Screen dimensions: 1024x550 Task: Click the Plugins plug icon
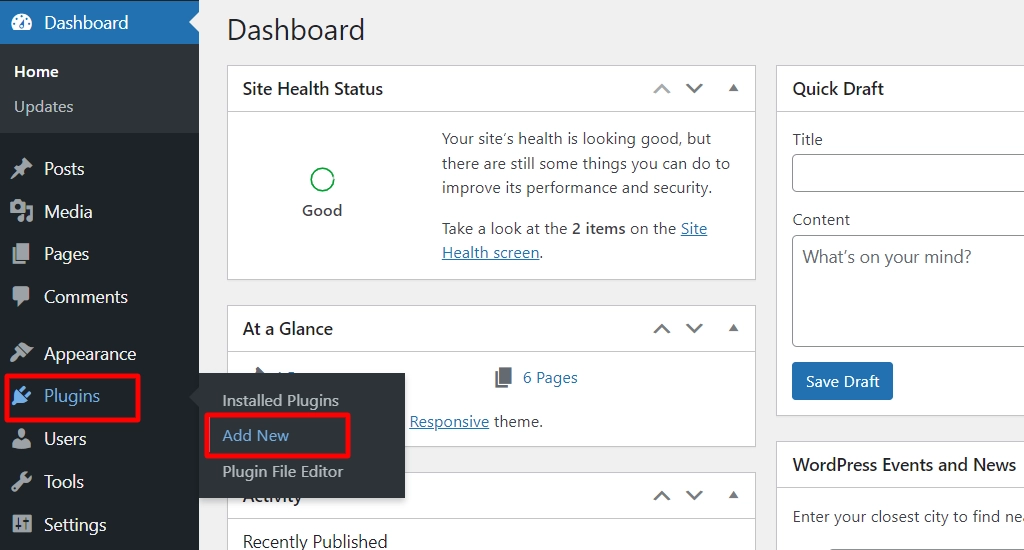(x=22, y=395)
